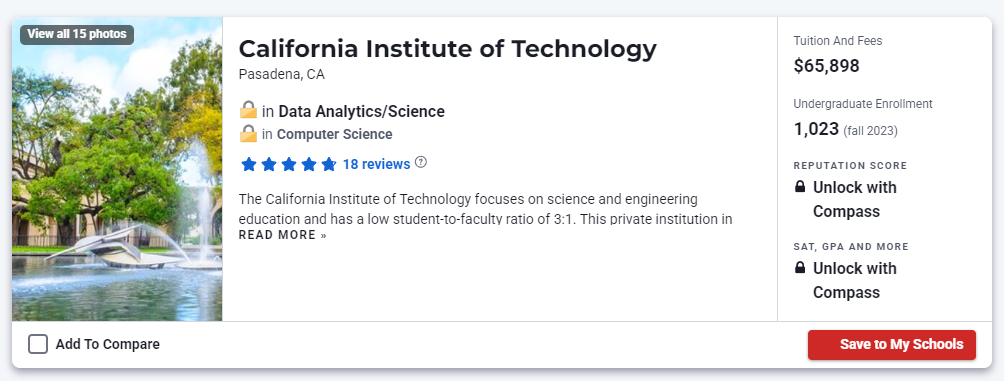Viewport: 1004px width, 381px height.
Task: Check the Add To Compare checkbox
Action: click(x=38, y=345)
